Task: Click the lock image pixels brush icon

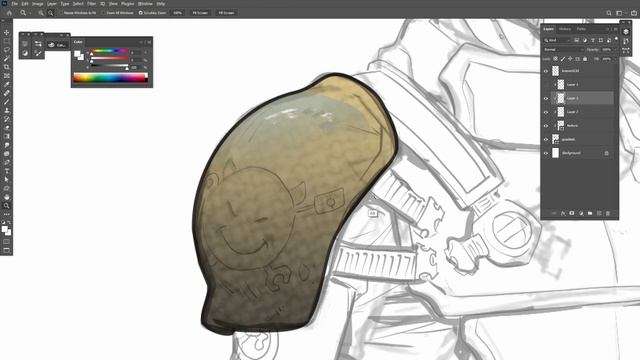Action: pyautogui.click(x=563, y=59)
